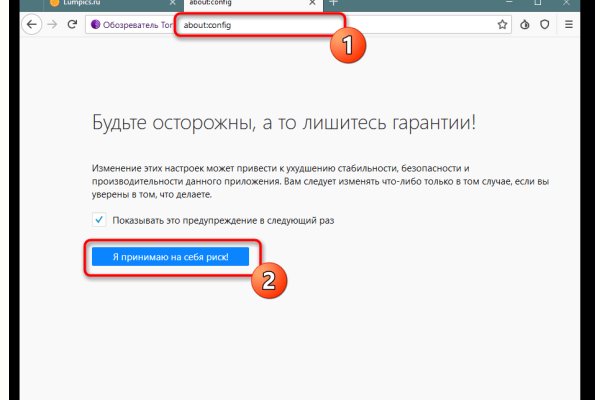Screen dimensions: 600x400
Task: Click the orange step 1 marker
Action: pyautogui.click(x=347, y=45)
